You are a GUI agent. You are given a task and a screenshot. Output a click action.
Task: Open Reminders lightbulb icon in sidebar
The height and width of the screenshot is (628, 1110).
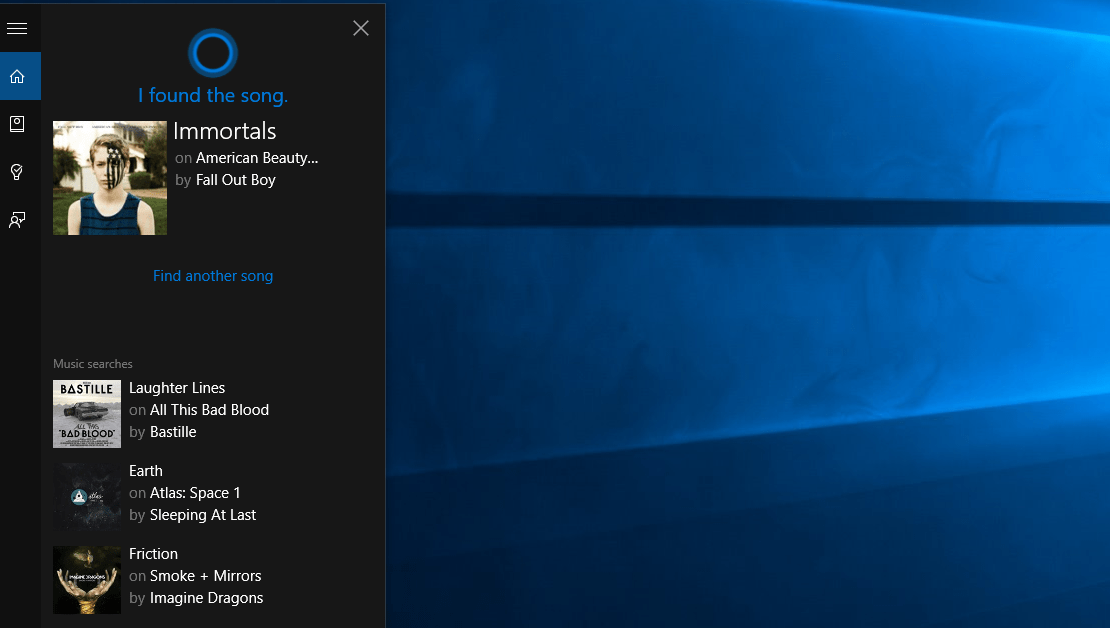click(x=17, y=172)
